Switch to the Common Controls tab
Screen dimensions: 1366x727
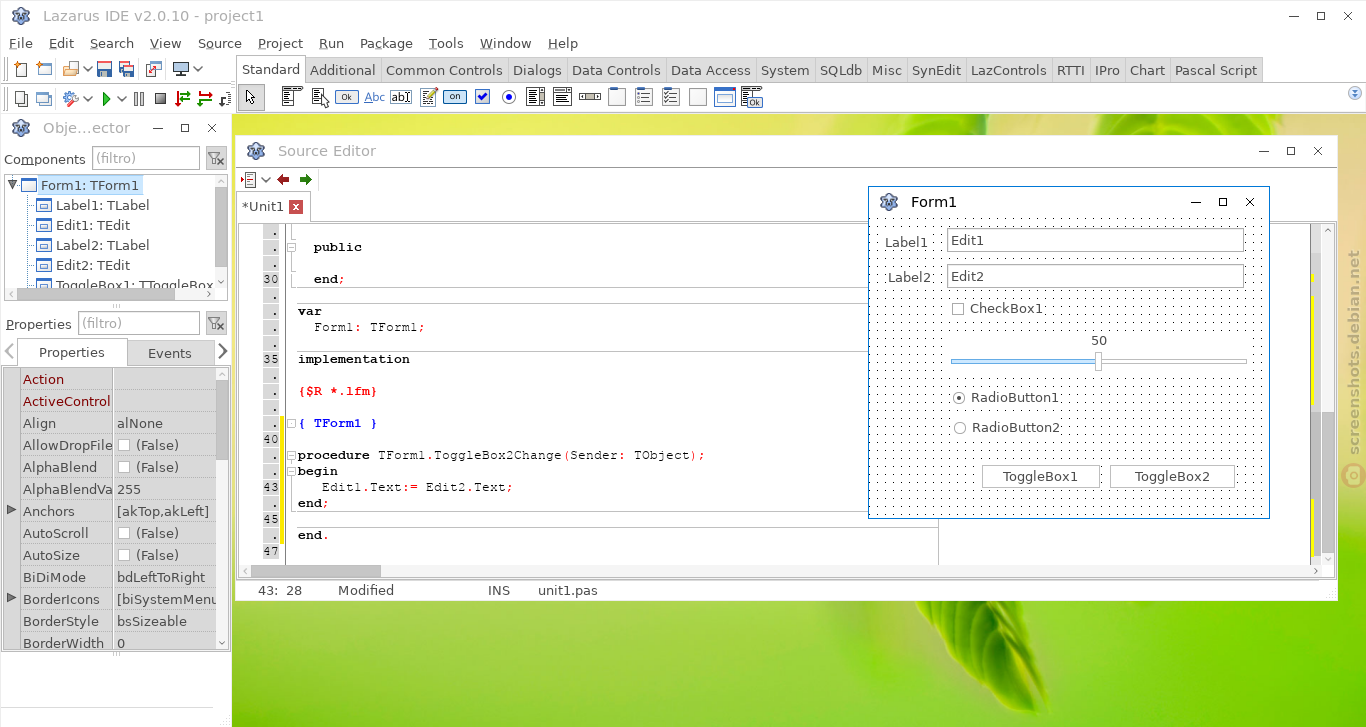(x=444, y=70)
